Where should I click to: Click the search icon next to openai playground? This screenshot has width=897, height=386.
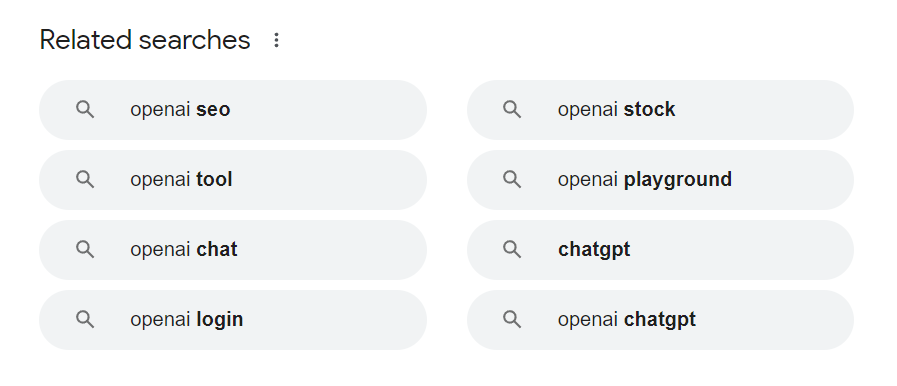[x=512, y=180]
